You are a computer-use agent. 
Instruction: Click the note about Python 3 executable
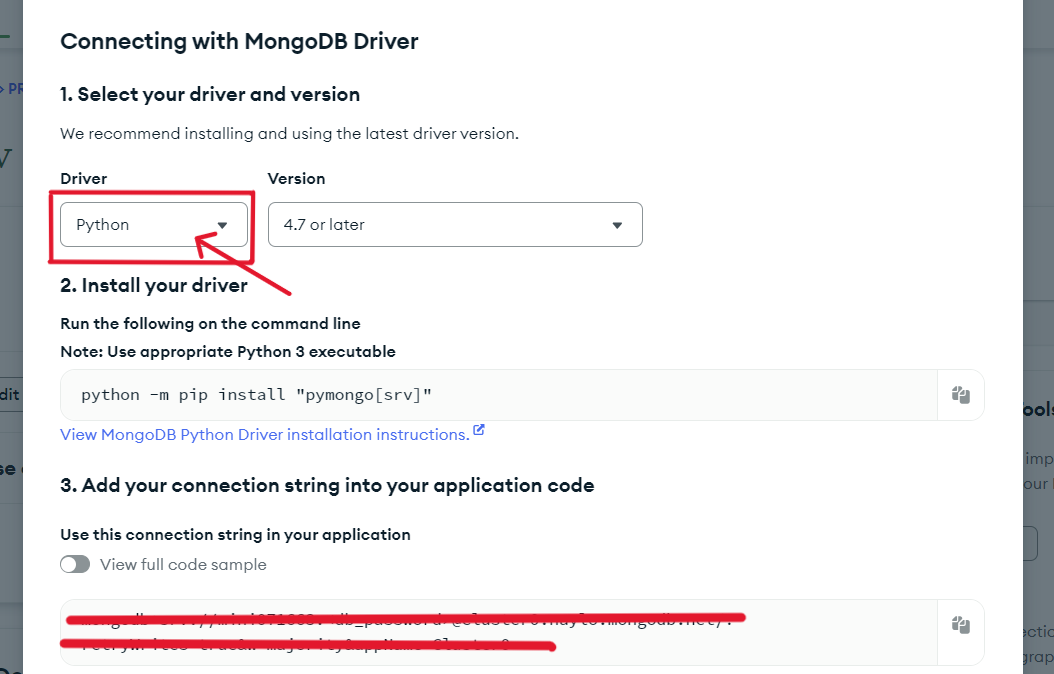[x=228, y=351]
